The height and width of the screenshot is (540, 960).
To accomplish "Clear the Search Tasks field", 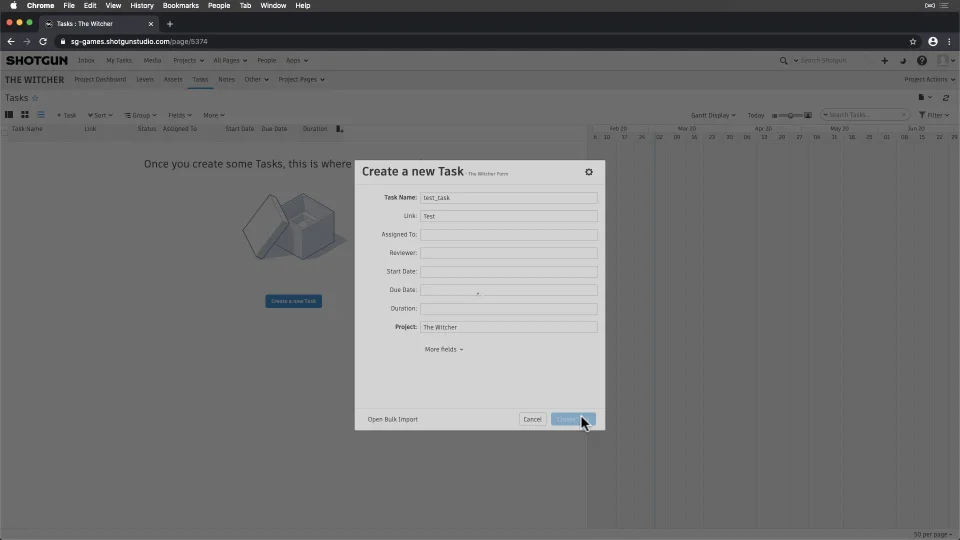I will point(903,114).
